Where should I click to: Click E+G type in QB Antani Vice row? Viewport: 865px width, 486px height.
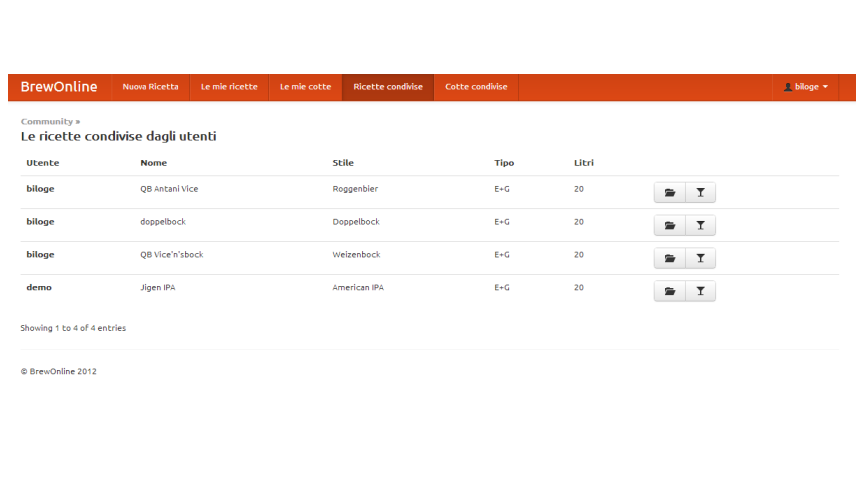point(502,189)
